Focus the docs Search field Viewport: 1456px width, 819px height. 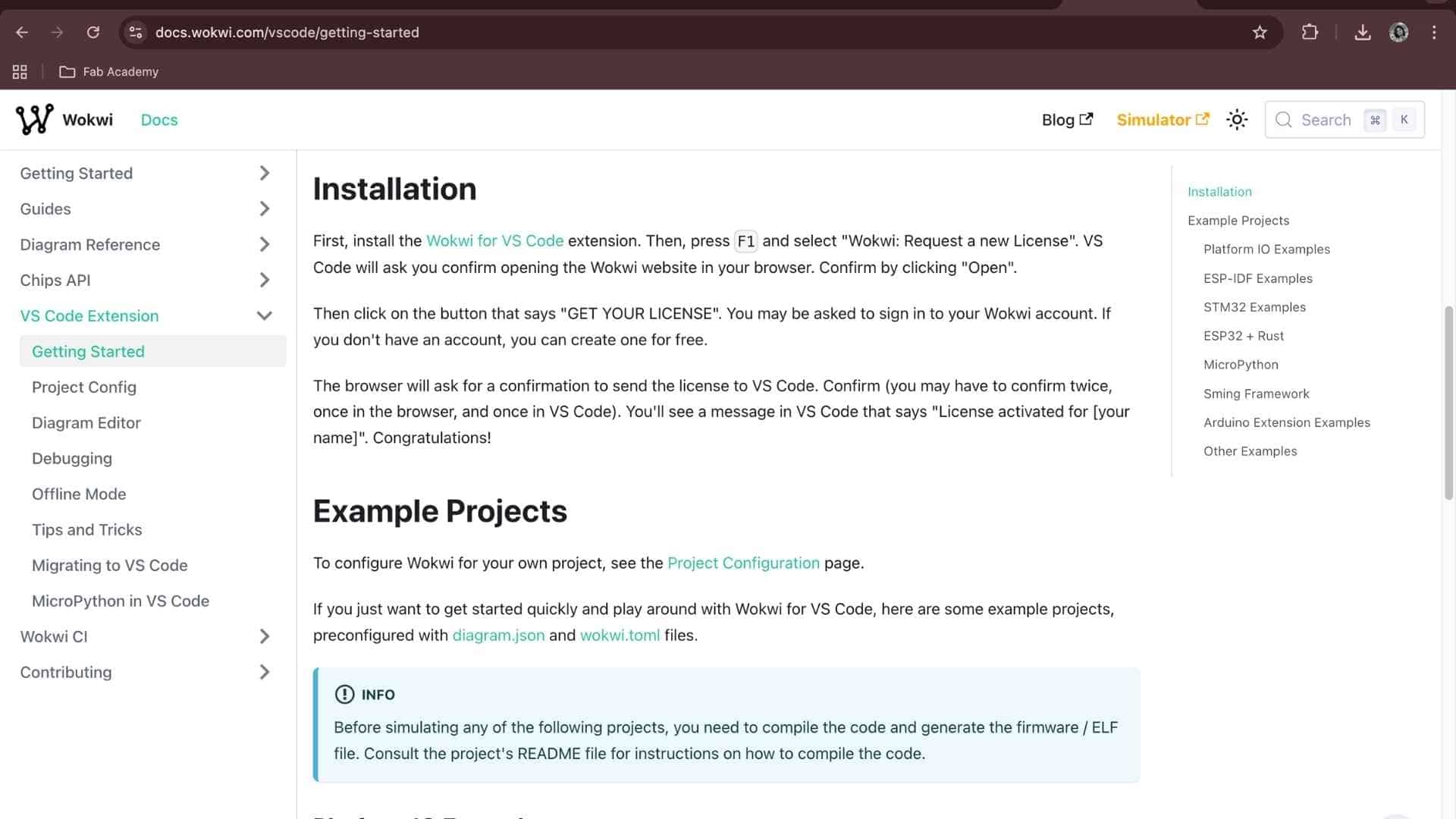pyautogui.click(x=1326, y=120)
